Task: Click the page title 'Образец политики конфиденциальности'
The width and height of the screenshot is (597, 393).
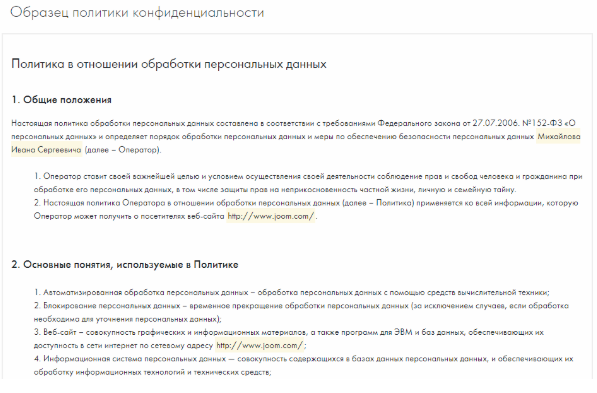Action: (137, 13)
